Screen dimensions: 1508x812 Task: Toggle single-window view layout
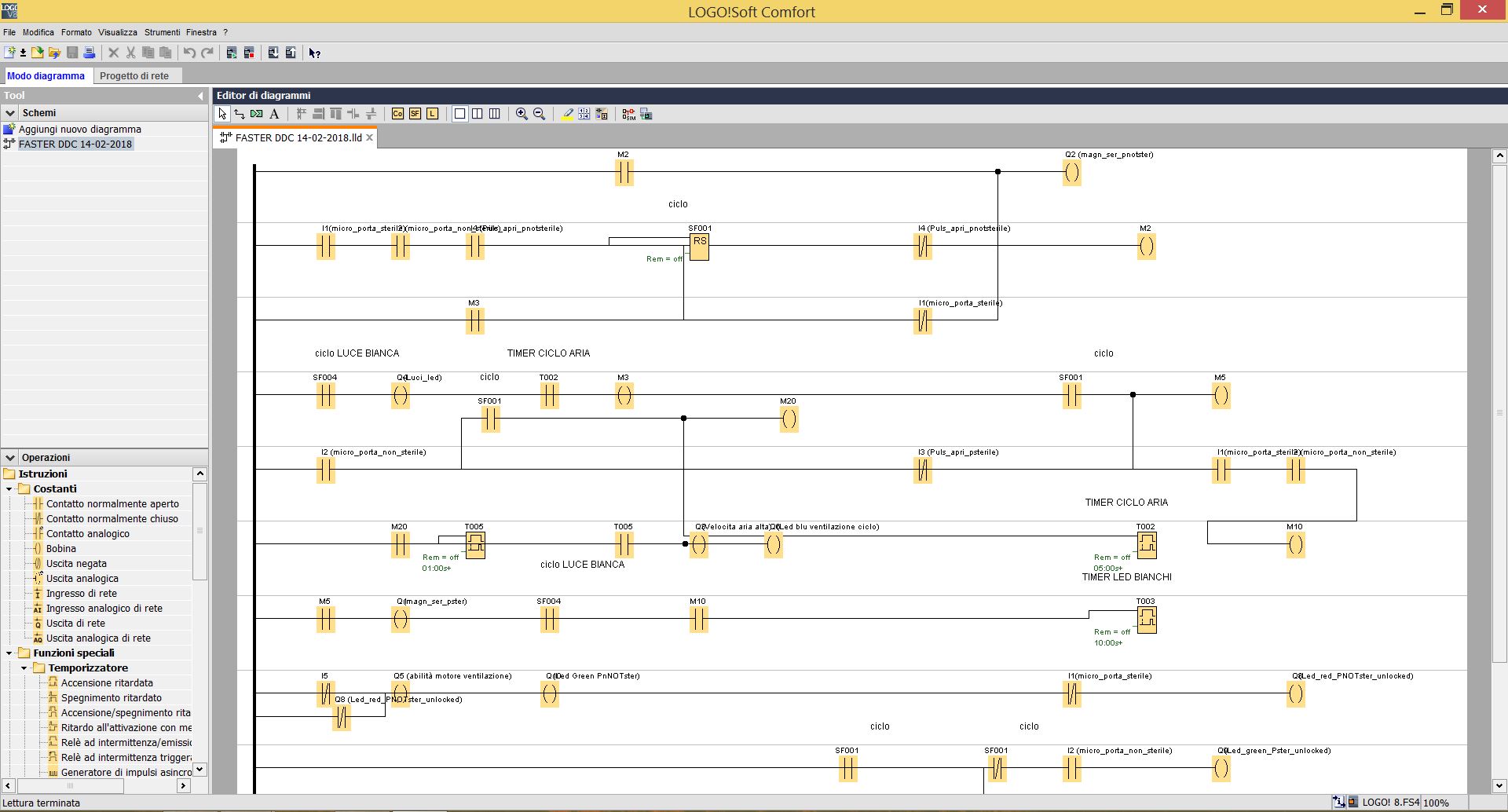[460, 114]
